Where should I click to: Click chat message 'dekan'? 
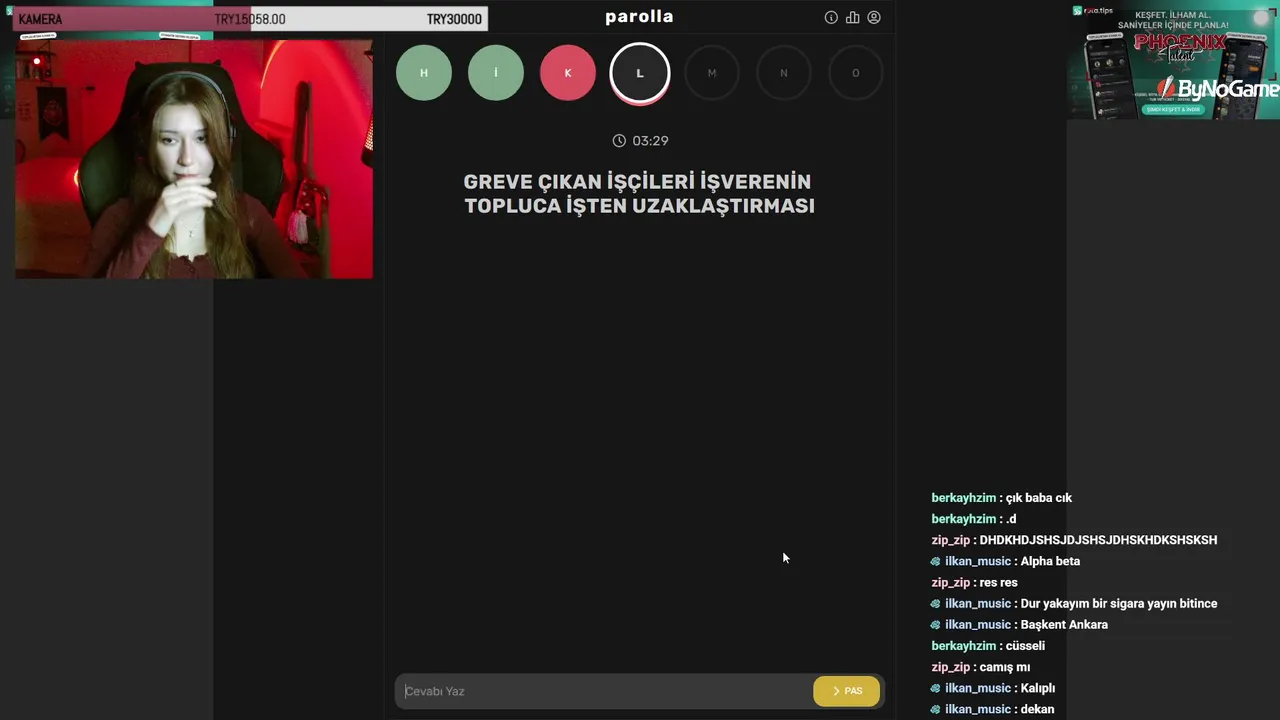[x=1037, y=709]
